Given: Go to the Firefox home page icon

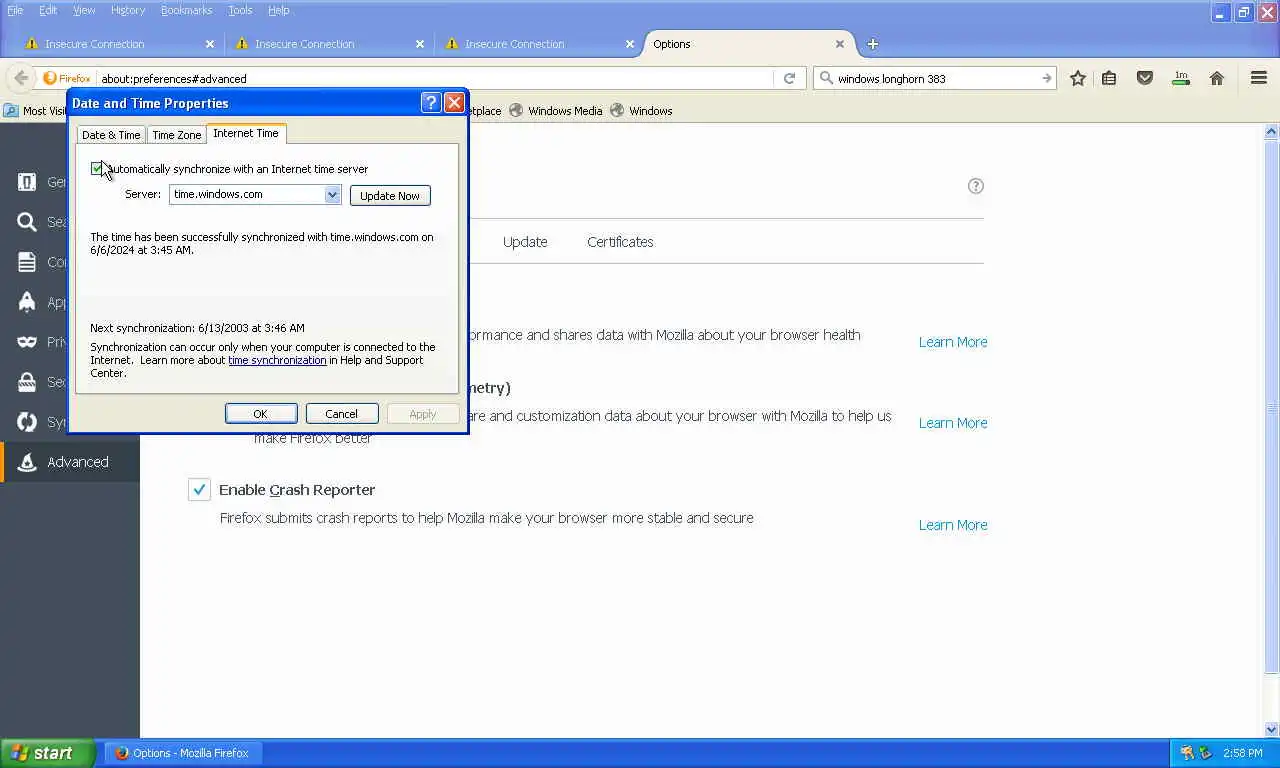Looking at the screenshot, I should [1217, 78].
